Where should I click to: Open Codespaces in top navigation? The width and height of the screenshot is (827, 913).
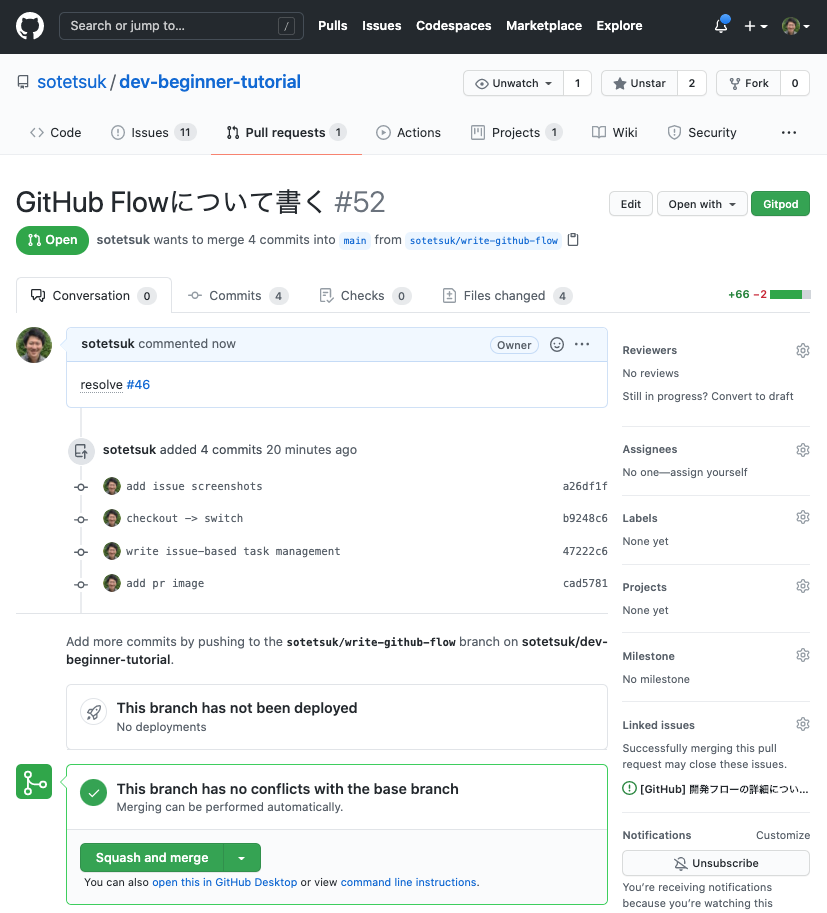454,26
